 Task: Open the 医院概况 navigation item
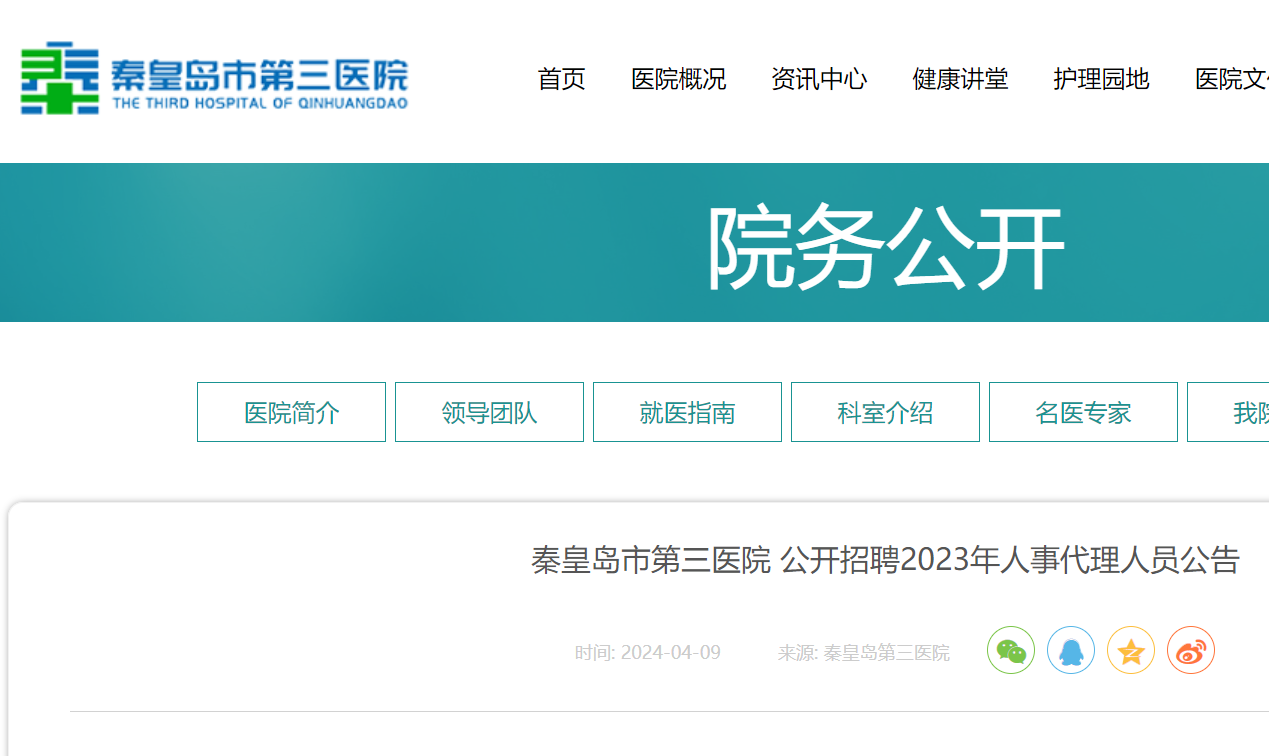tap(679, 79)
